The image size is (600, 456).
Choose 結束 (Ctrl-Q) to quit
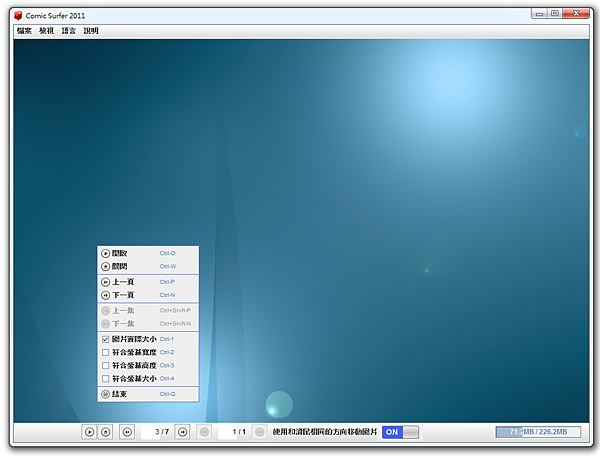click(148, 394)
